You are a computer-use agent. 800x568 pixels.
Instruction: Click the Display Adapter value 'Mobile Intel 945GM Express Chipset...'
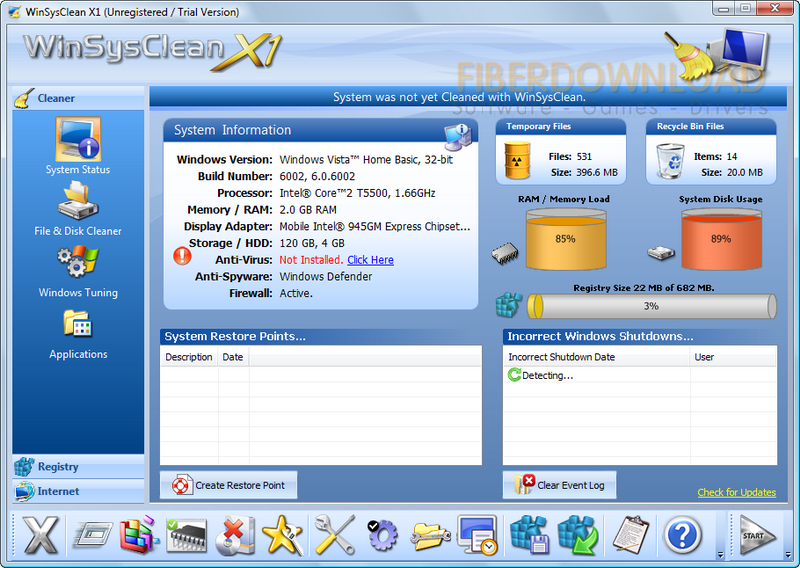point(374,227)
